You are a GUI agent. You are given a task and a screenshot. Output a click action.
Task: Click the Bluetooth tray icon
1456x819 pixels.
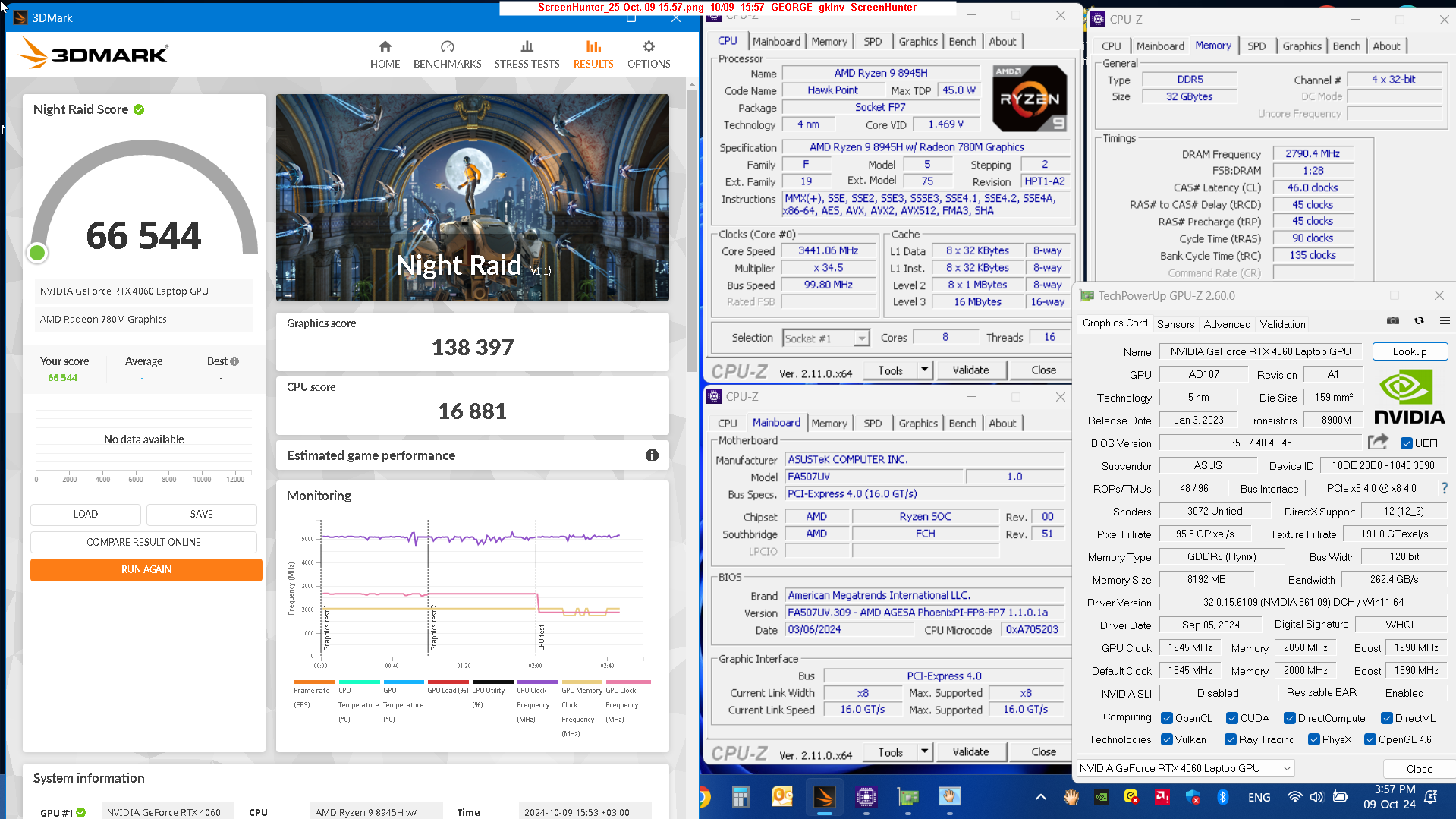[x=1222, y=797]
